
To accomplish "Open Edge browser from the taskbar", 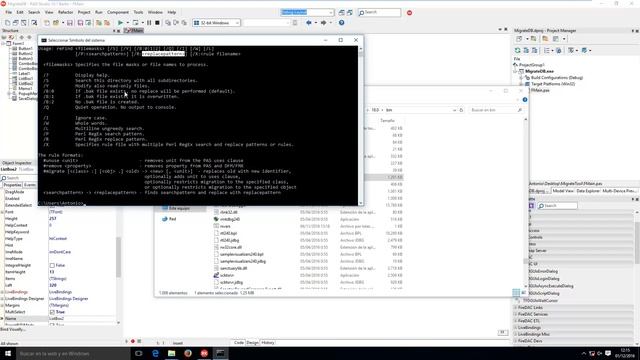I will (155, 353).
